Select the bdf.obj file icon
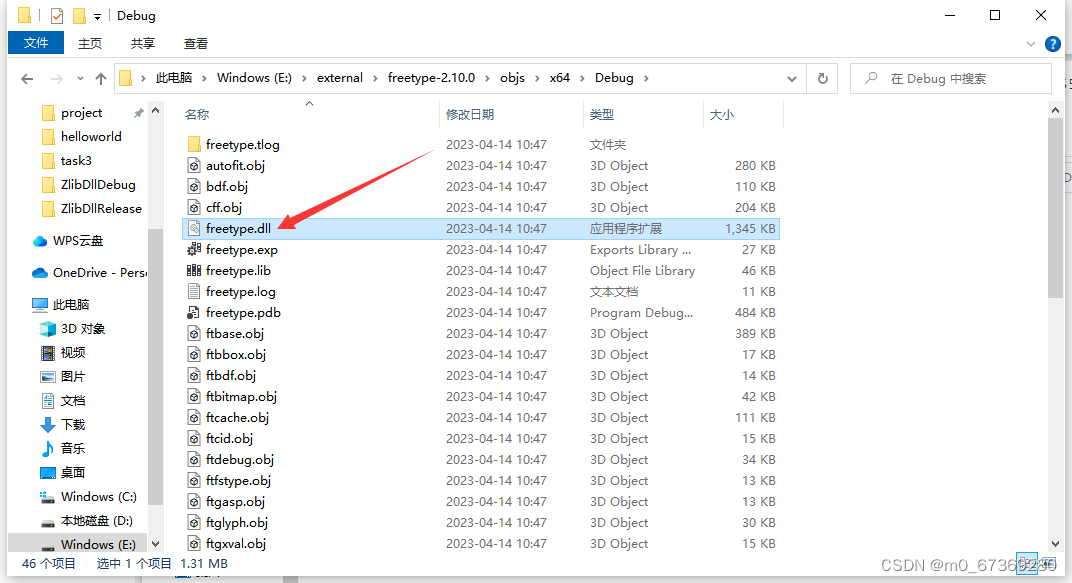 click(194, 187)
